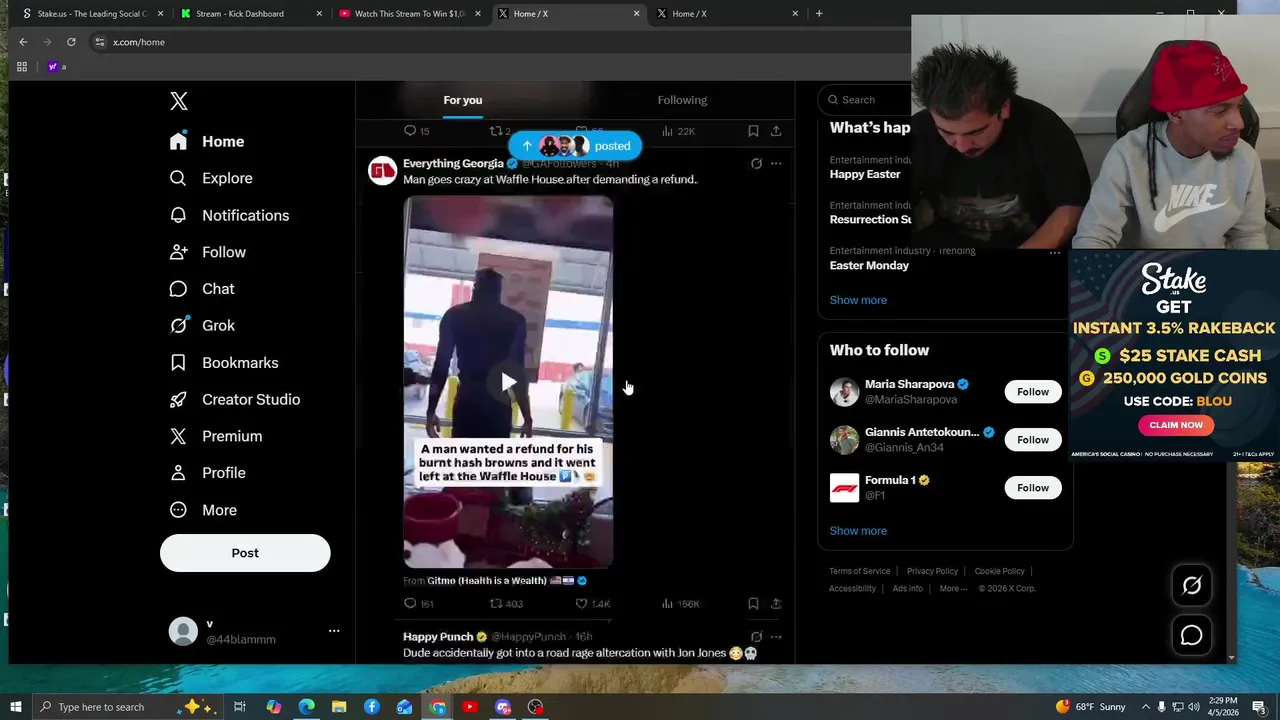Image resolution: width=1280 pixels, height=720 pixels.
Task: Open the floating Grok button
Action: pos(1191,586)
